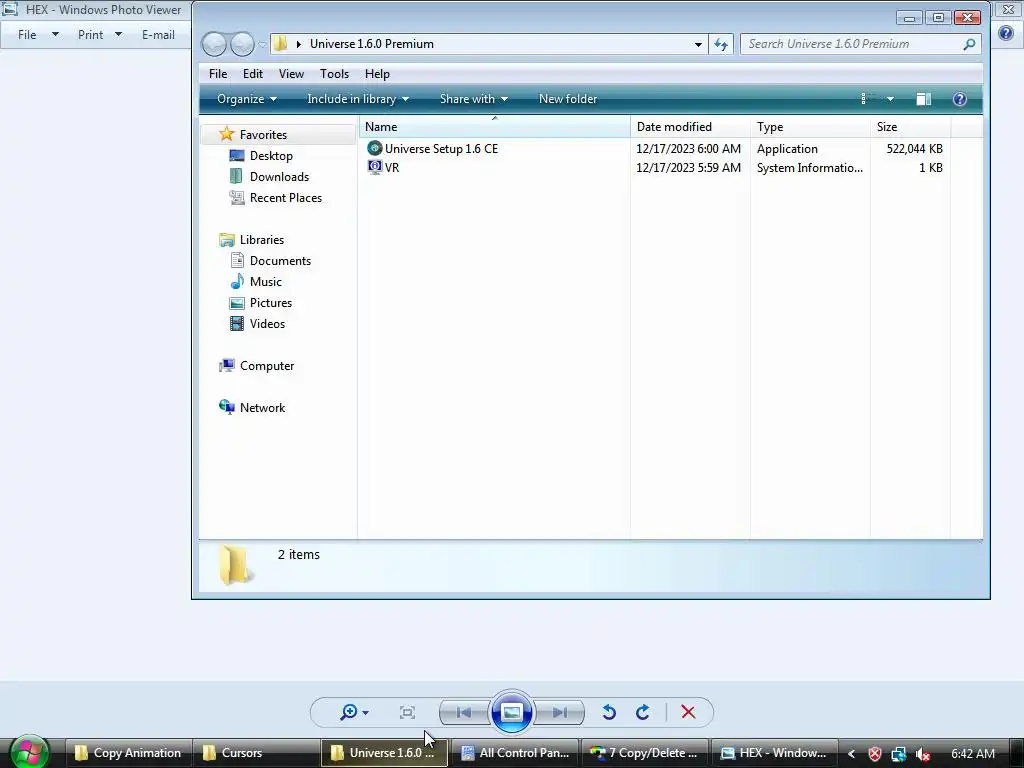The image size is (1024, 768).
Task: Select the 12/17/2023 5:59 AM date cell
Action: (x=688, y=167)
